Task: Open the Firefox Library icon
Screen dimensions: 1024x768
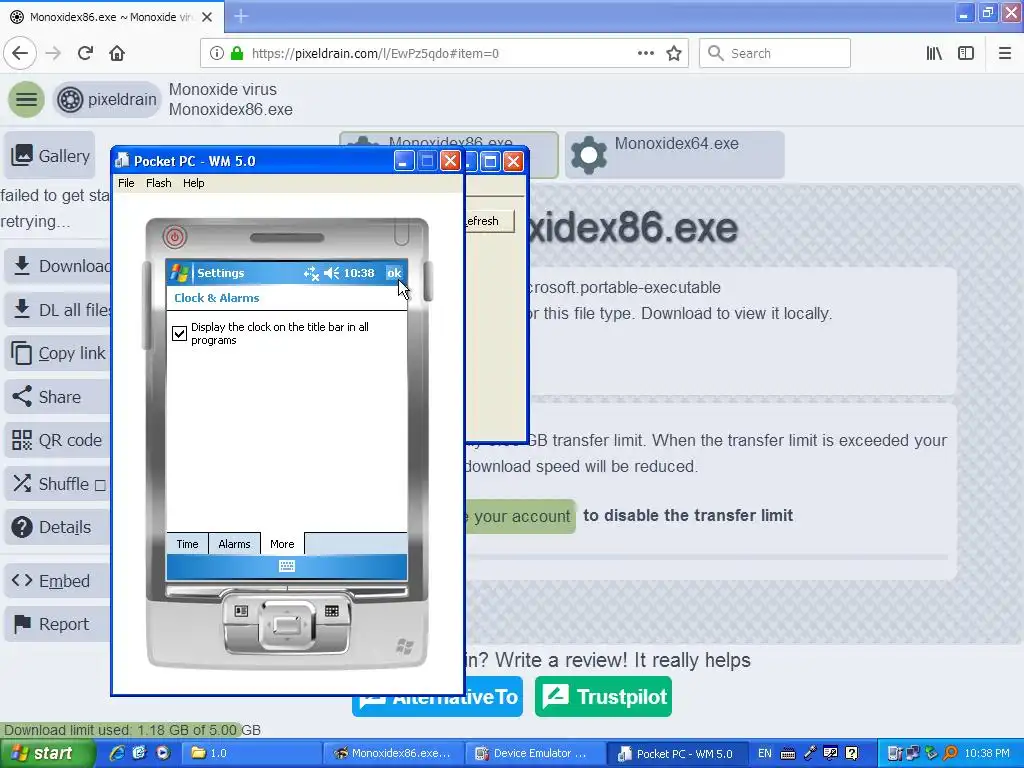Action: coord(934,53)
